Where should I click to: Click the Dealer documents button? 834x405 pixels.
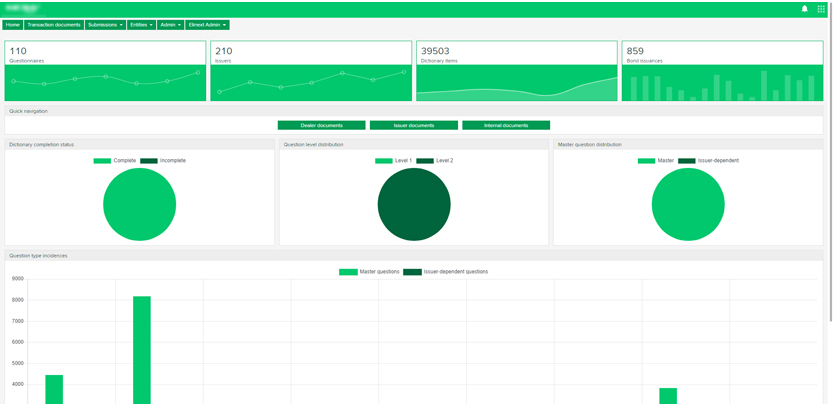(321, 126)
